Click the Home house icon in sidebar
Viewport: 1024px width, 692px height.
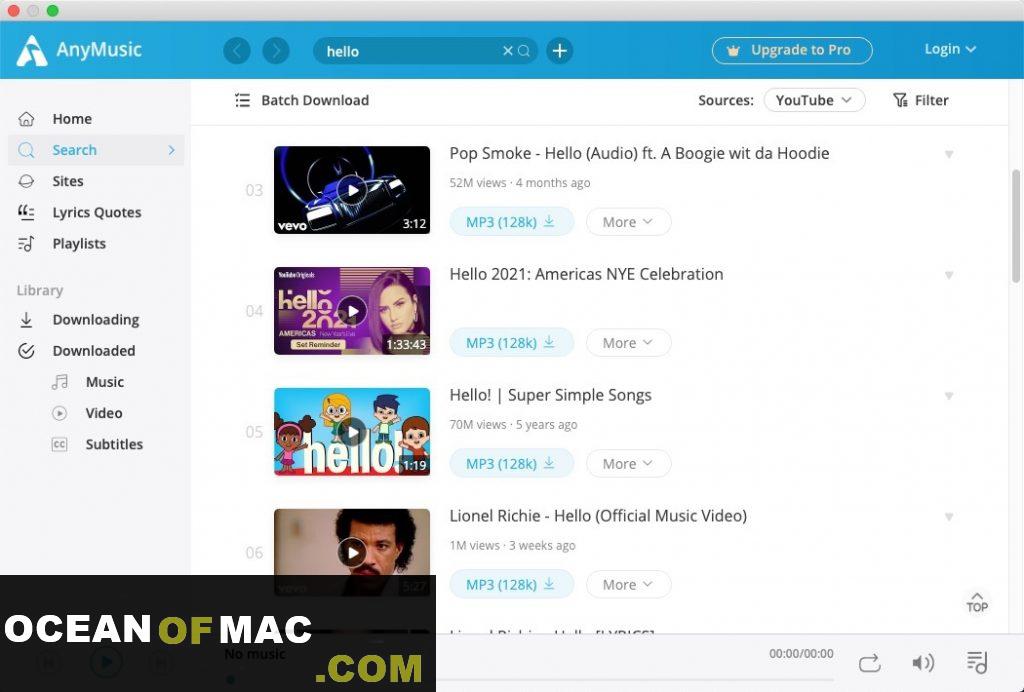(26, 119)
